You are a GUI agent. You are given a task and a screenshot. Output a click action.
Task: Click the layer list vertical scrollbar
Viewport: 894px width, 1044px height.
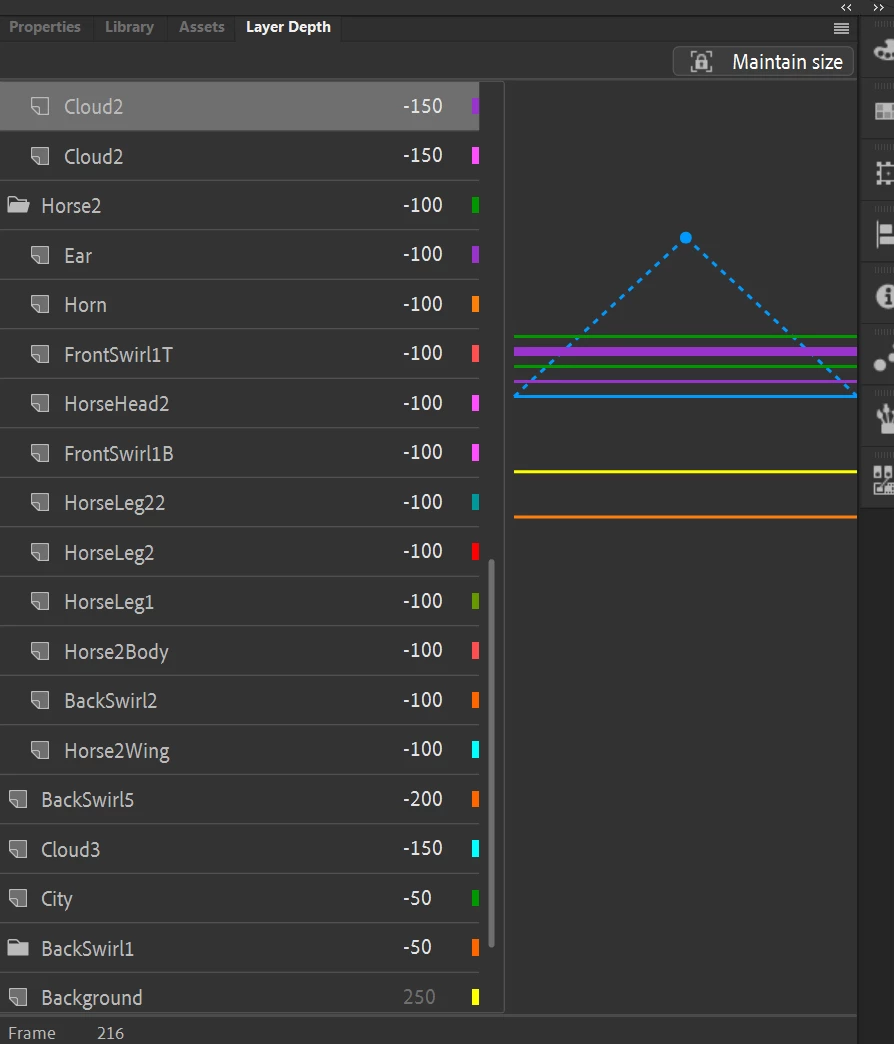coord(492,752)
